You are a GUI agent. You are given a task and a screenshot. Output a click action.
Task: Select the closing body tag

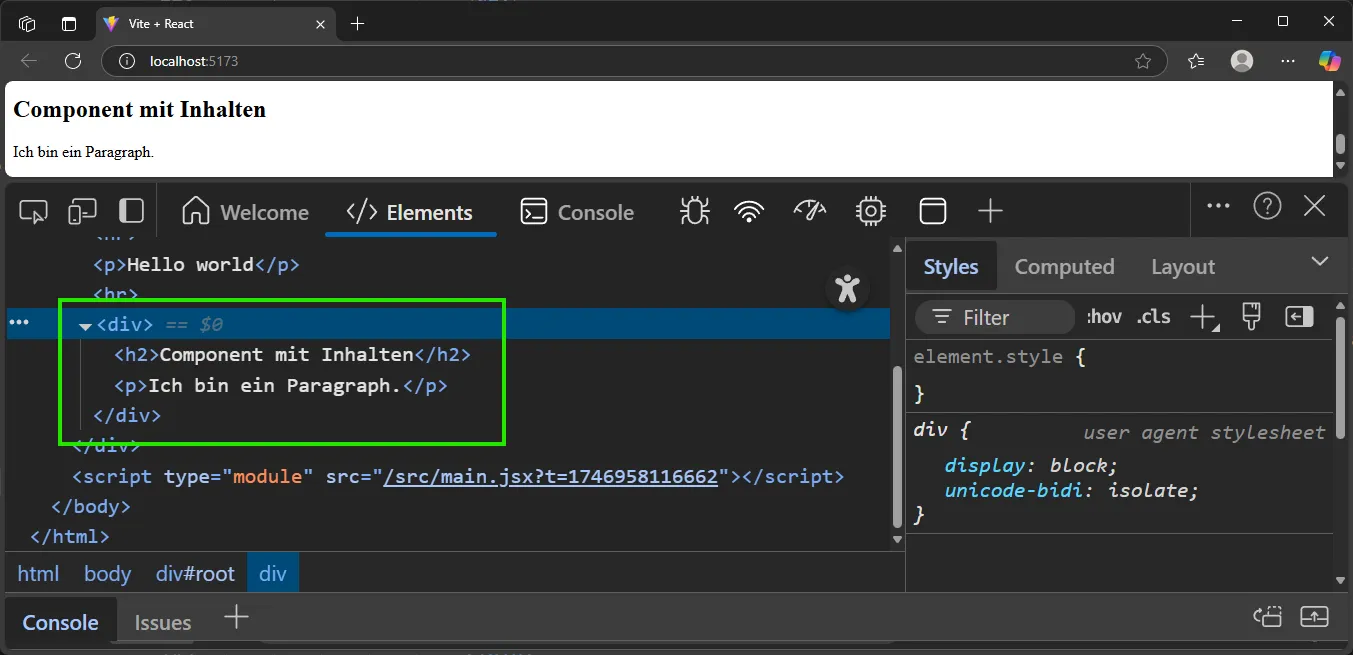[91, 507]
